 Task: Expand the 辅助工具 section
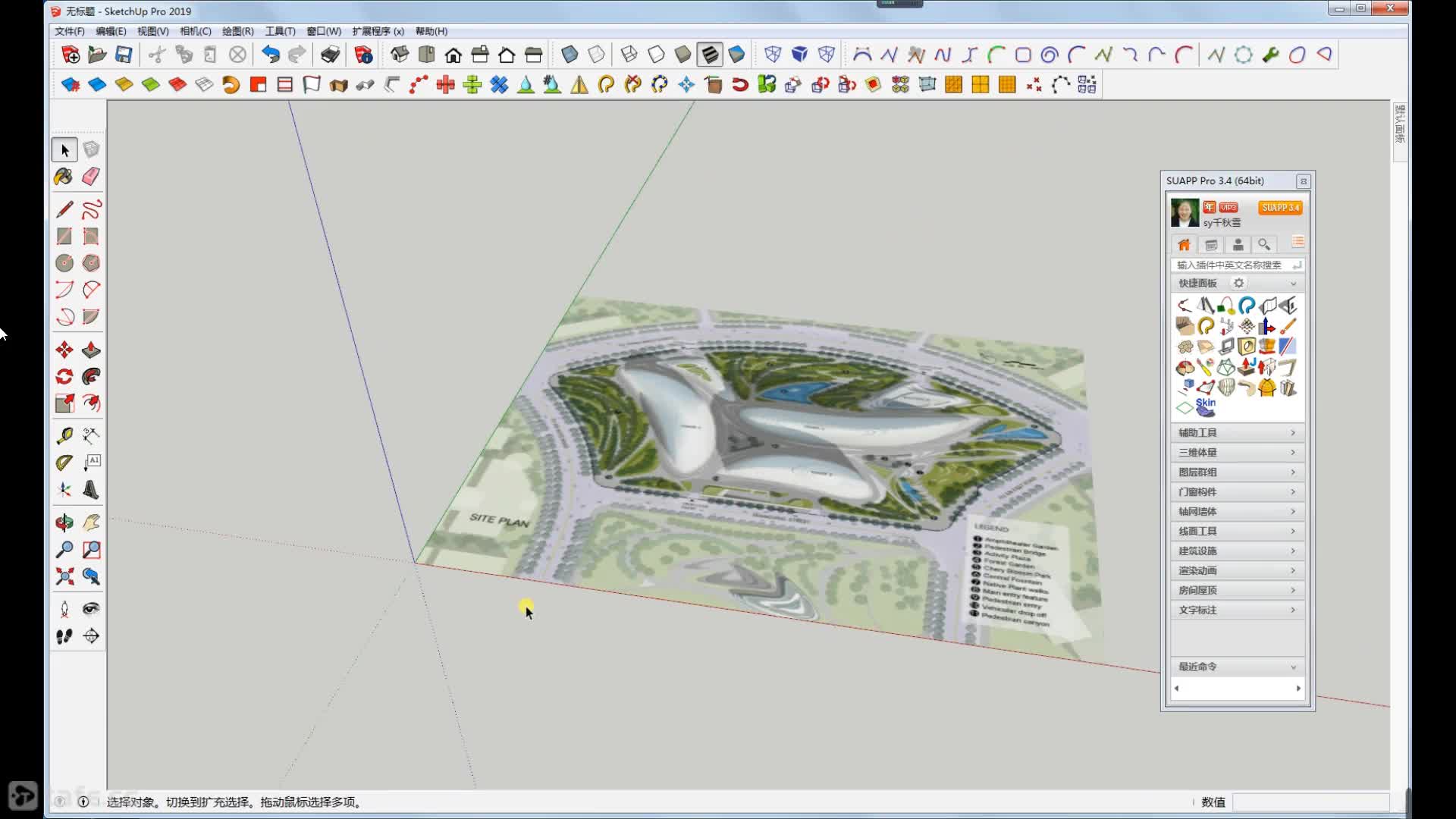(1237, 432)
